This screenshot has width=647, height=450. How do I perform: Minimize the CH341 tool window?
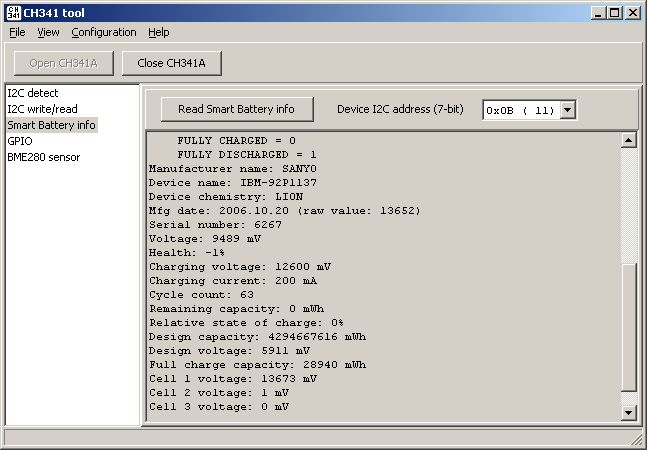pos(597,13)
